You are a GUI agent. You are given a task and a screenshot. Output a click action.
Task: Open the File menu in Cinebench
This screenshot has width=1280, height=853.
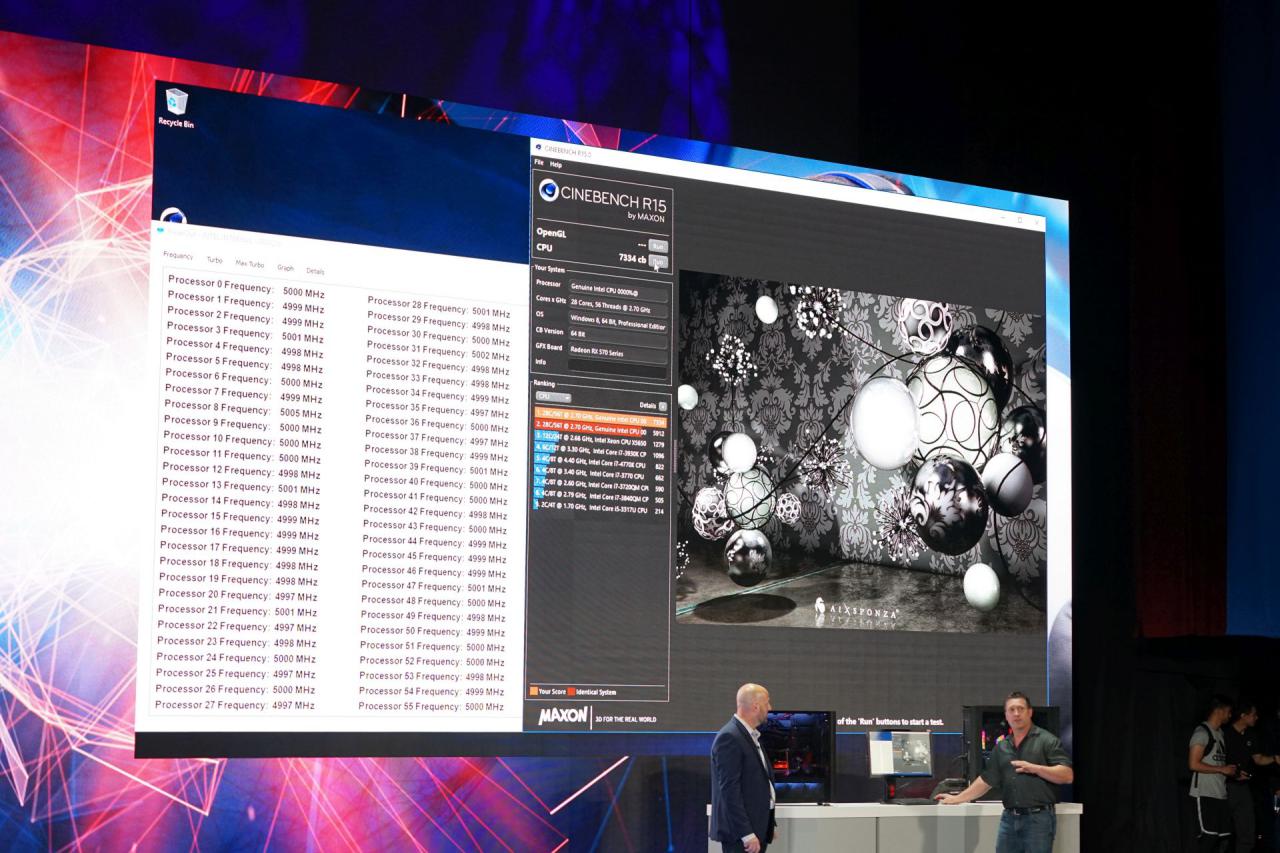(x=539, y=163)
